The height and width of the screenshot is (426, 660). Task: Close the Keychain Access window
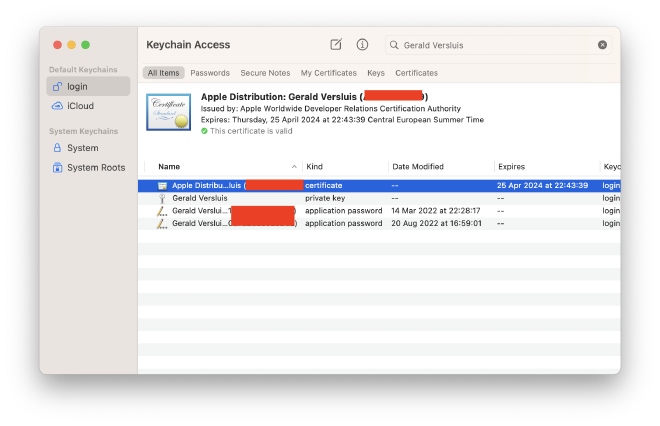[x=58, y=45]
